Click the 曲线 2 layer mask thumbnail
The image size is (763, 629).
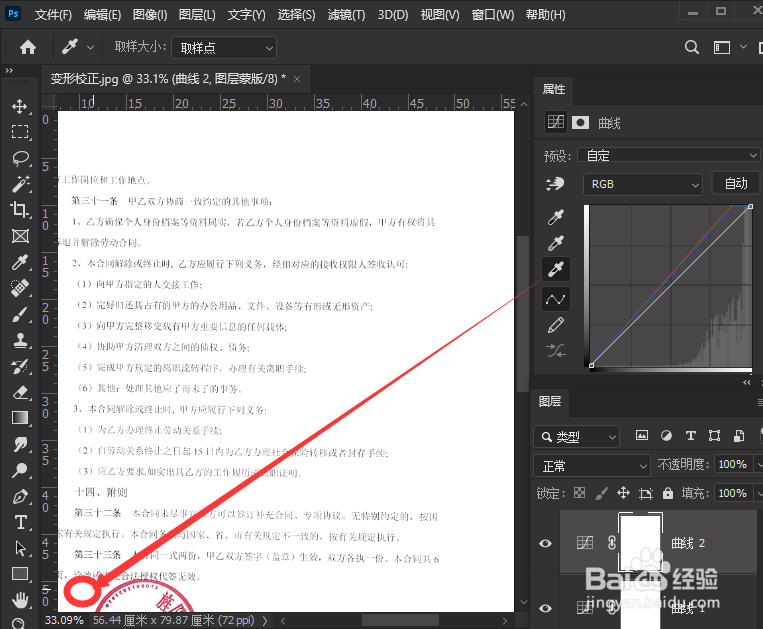pyautogui.click(x=640, y=541)
